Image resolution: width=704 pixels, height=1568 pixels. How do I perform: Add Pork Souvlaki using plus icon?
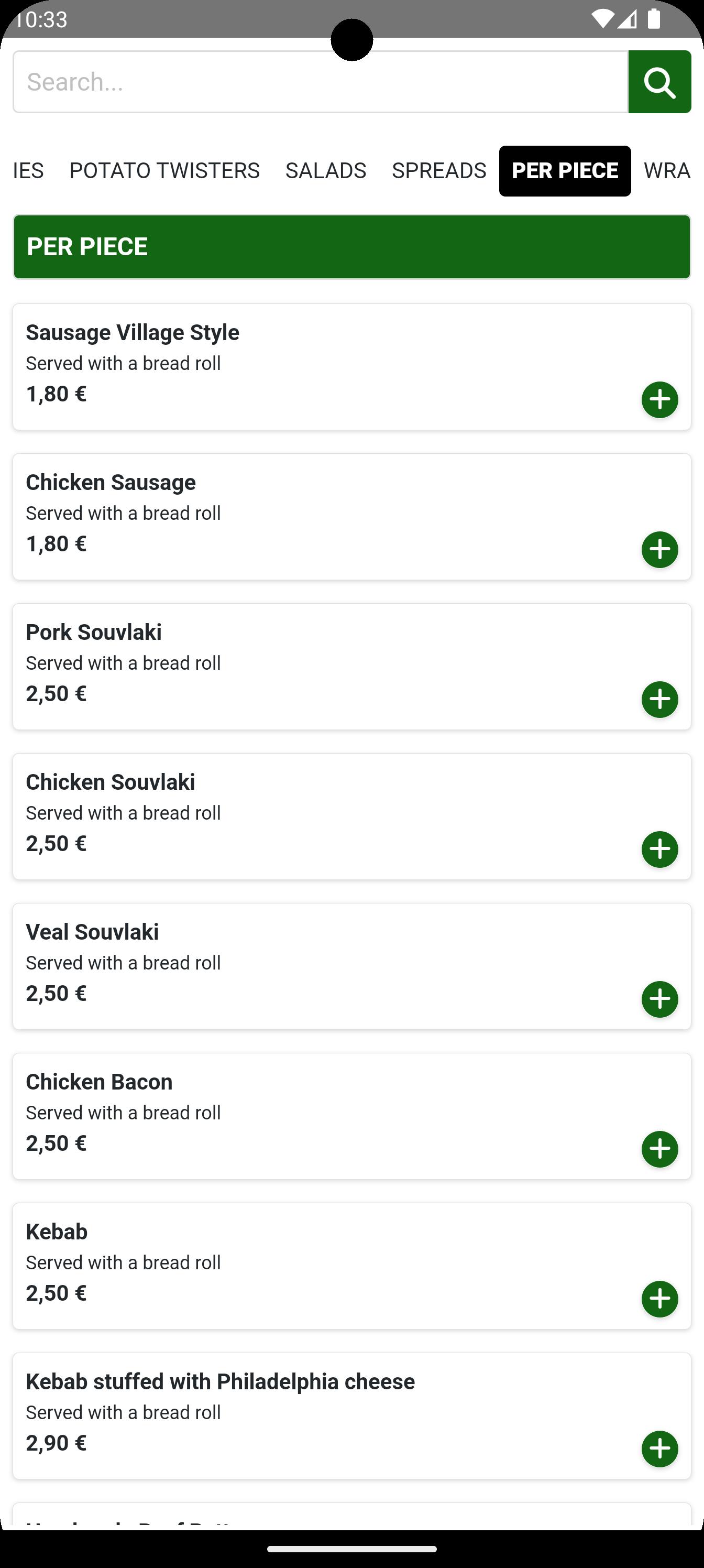point(659,700)
